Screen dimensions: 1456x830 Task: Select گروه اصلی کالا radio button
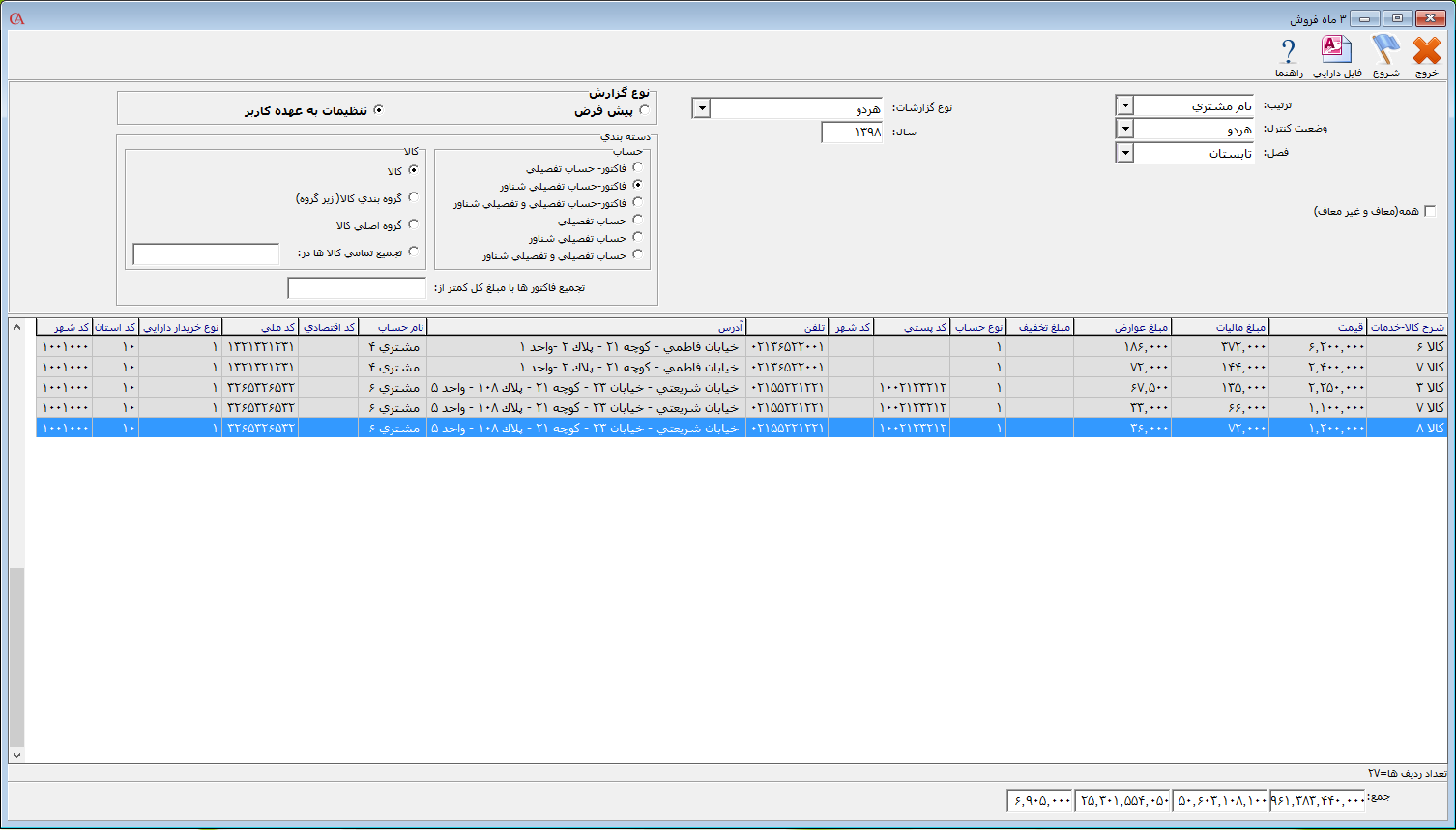(x=413, y=224)
